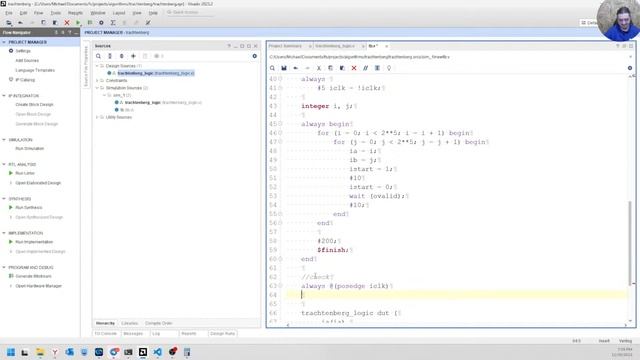This screenshot has width=640, height=360.
Task: Open Sources panel settings gear
Action: [x=254, y=56]
